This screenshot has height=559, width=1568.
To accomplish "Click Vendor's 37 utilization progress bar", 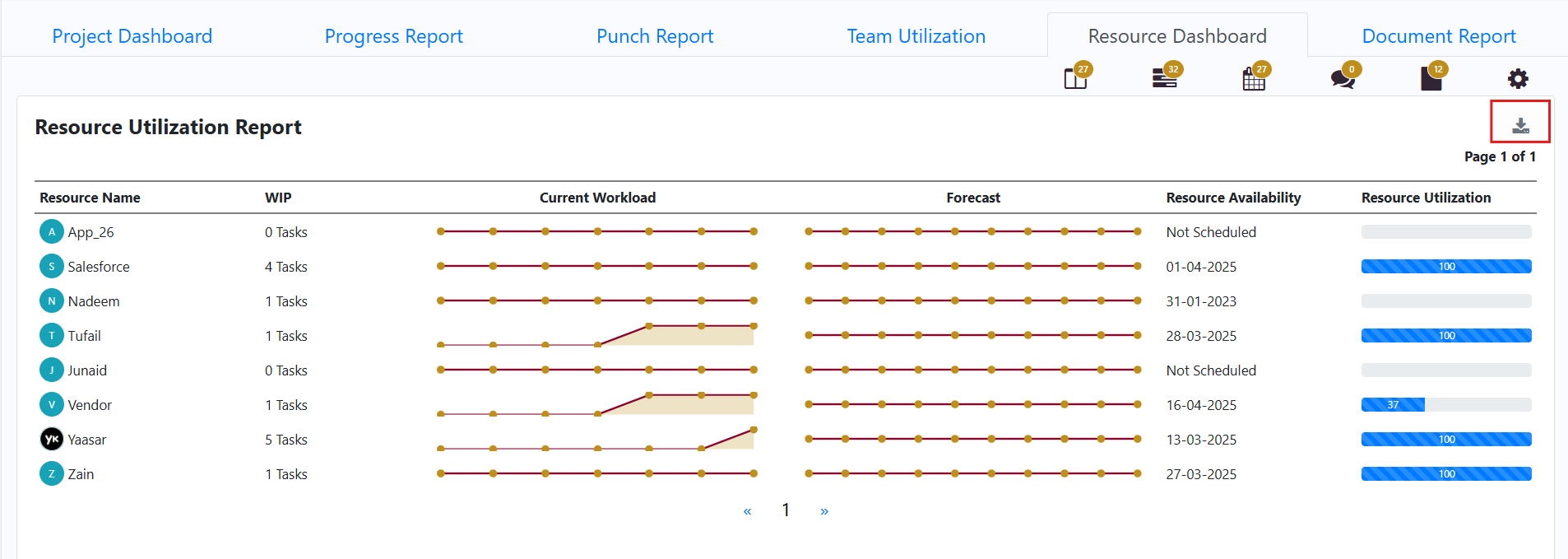I will coord(1445,405).
